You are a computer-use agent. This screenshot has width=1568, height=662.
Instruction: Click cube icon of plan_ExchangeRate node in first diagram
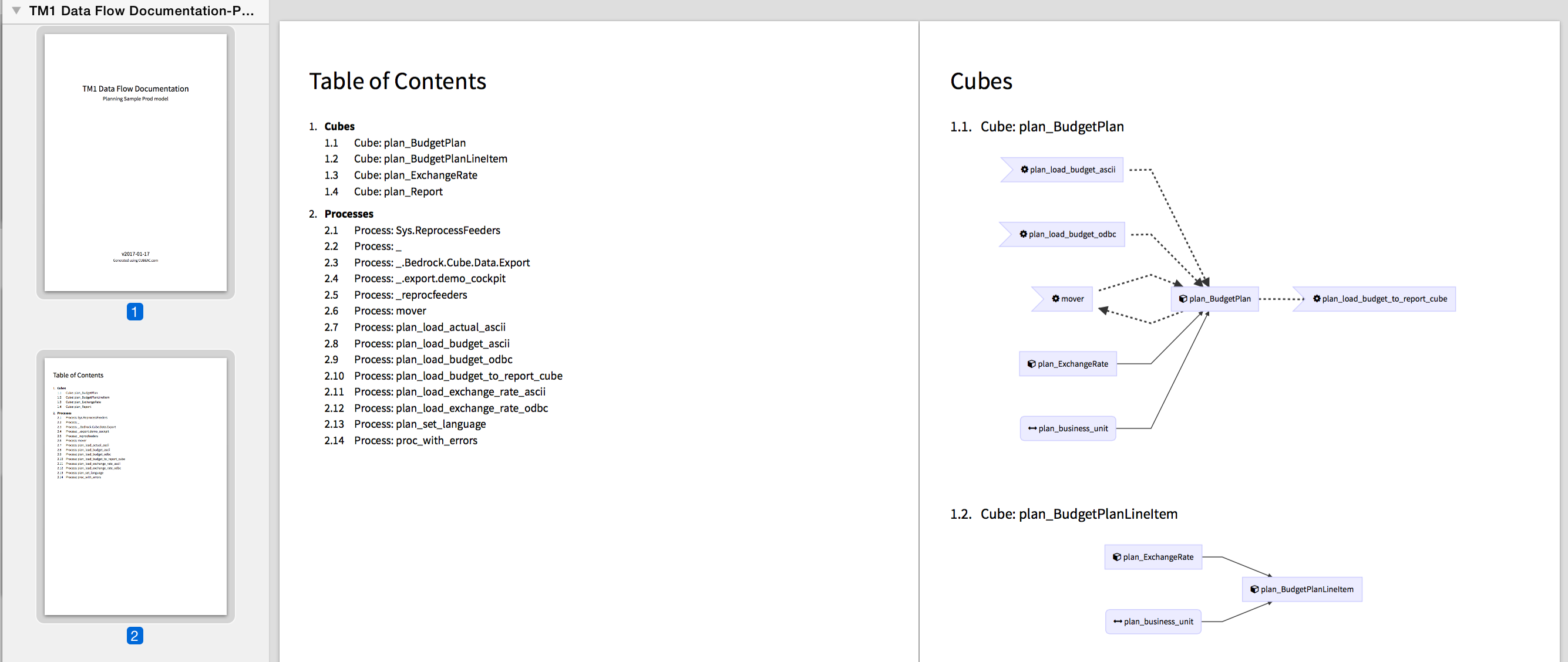(1031, 363)
